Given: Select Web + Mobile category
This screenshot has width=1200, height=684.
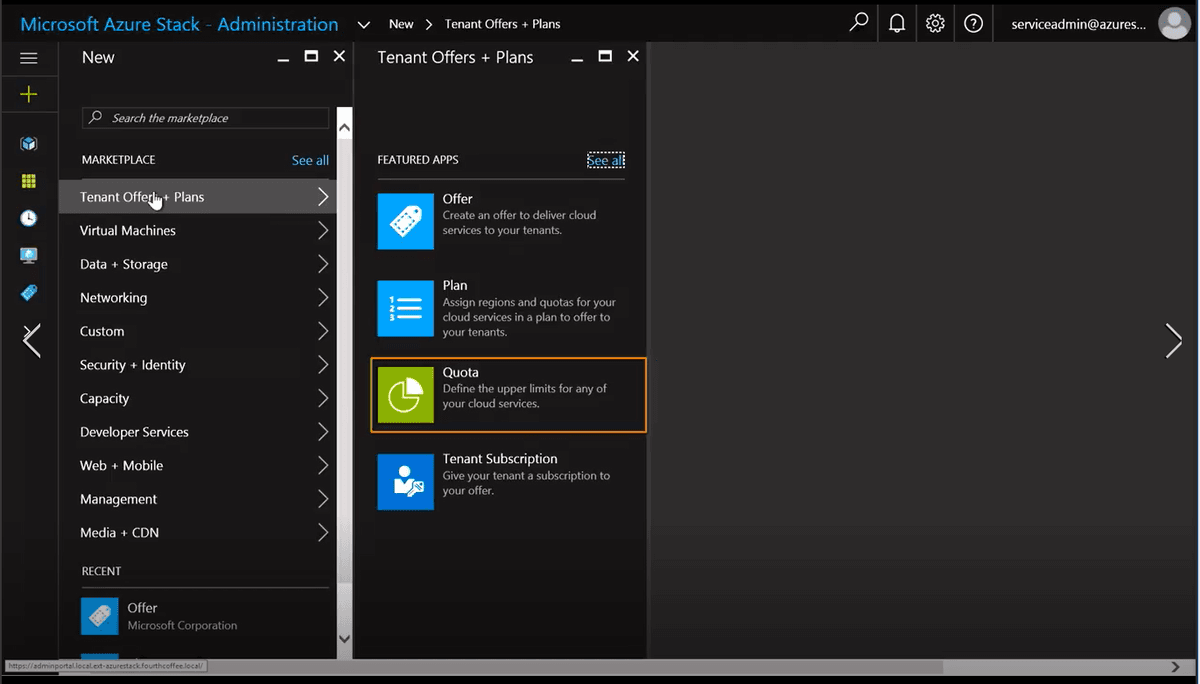Looking at the screenshot, I should pos(197,465).
